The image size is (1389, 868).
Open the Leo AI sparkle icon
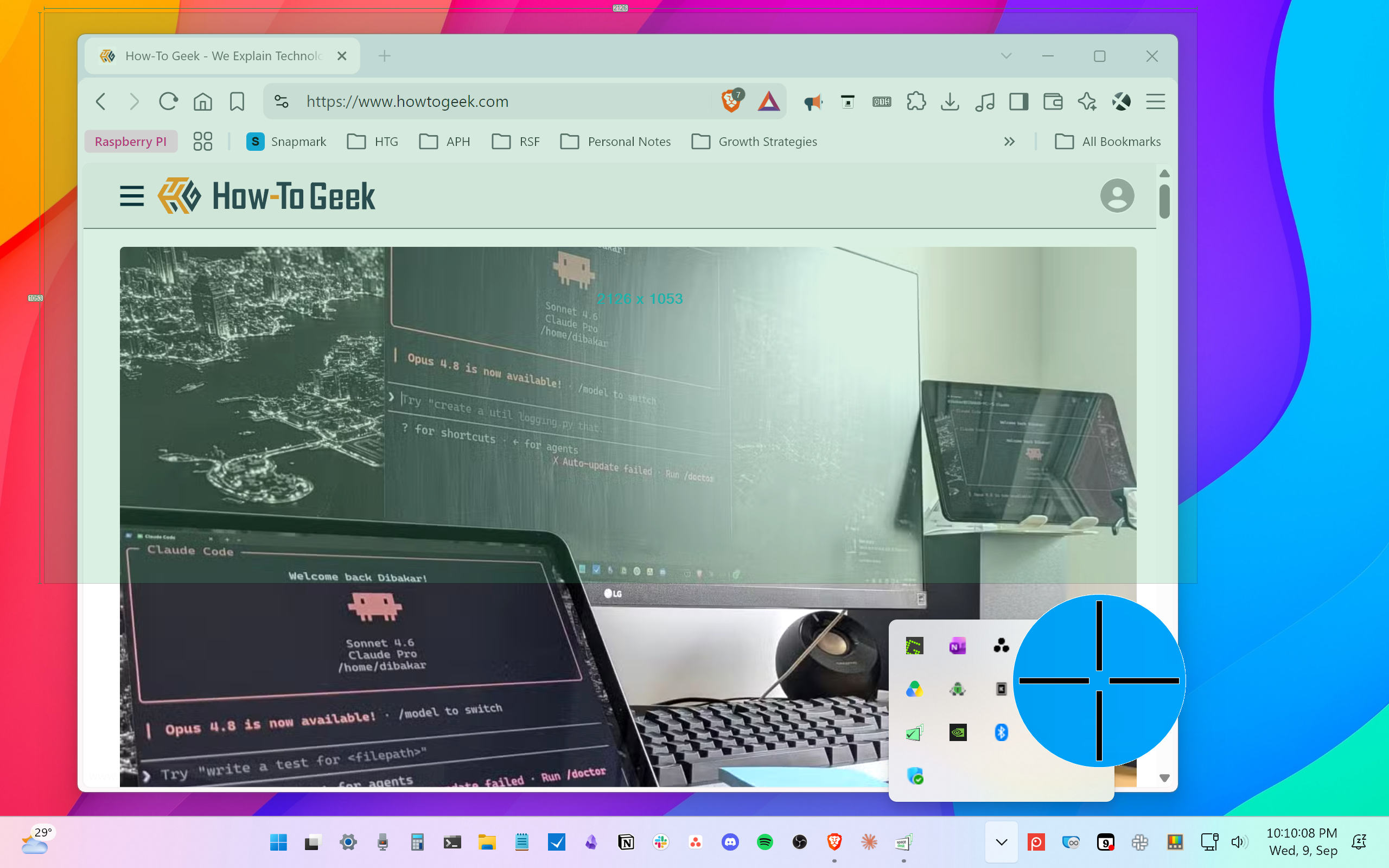[1087, 101]
